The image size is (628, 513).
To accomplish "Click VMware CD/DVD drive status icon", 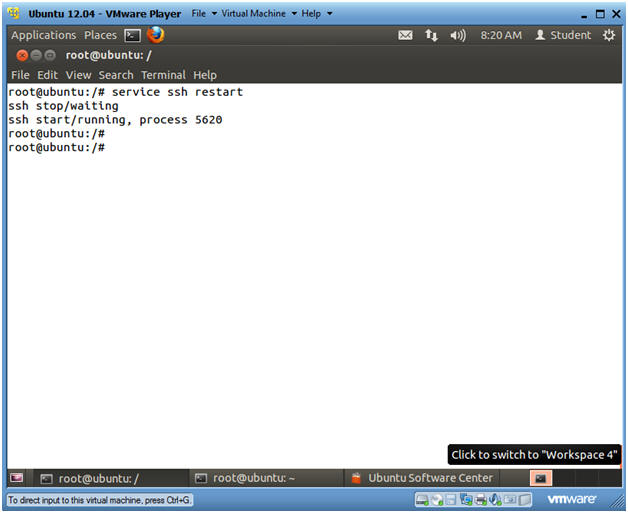I will (437, 499).
